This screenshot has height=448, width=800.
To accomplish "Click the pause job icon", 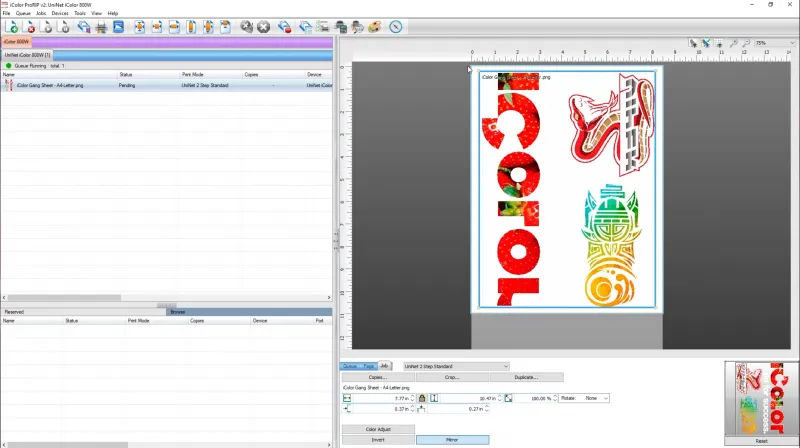I will point(64,27).
